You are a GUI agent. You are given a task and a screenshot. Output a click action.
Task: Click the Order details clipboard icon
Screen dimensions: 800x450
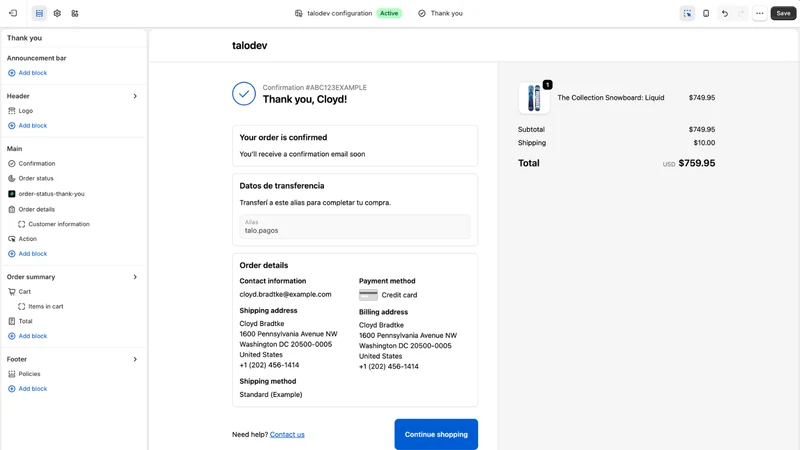[12, 209]
